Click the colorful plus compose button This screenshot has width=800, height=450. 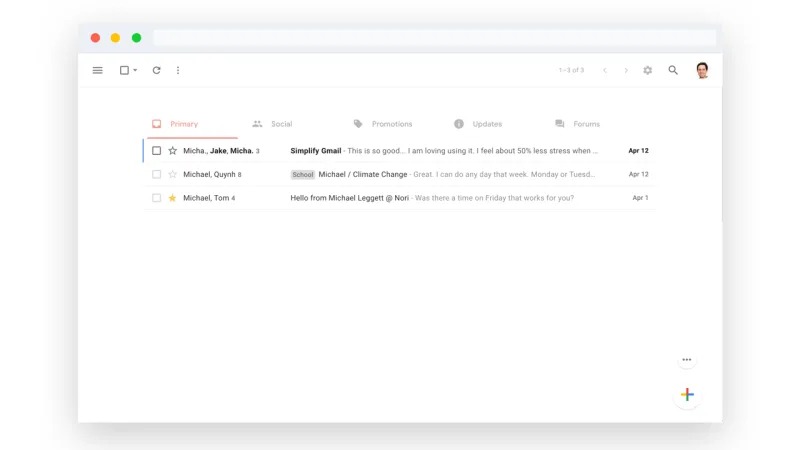(687, 394)
